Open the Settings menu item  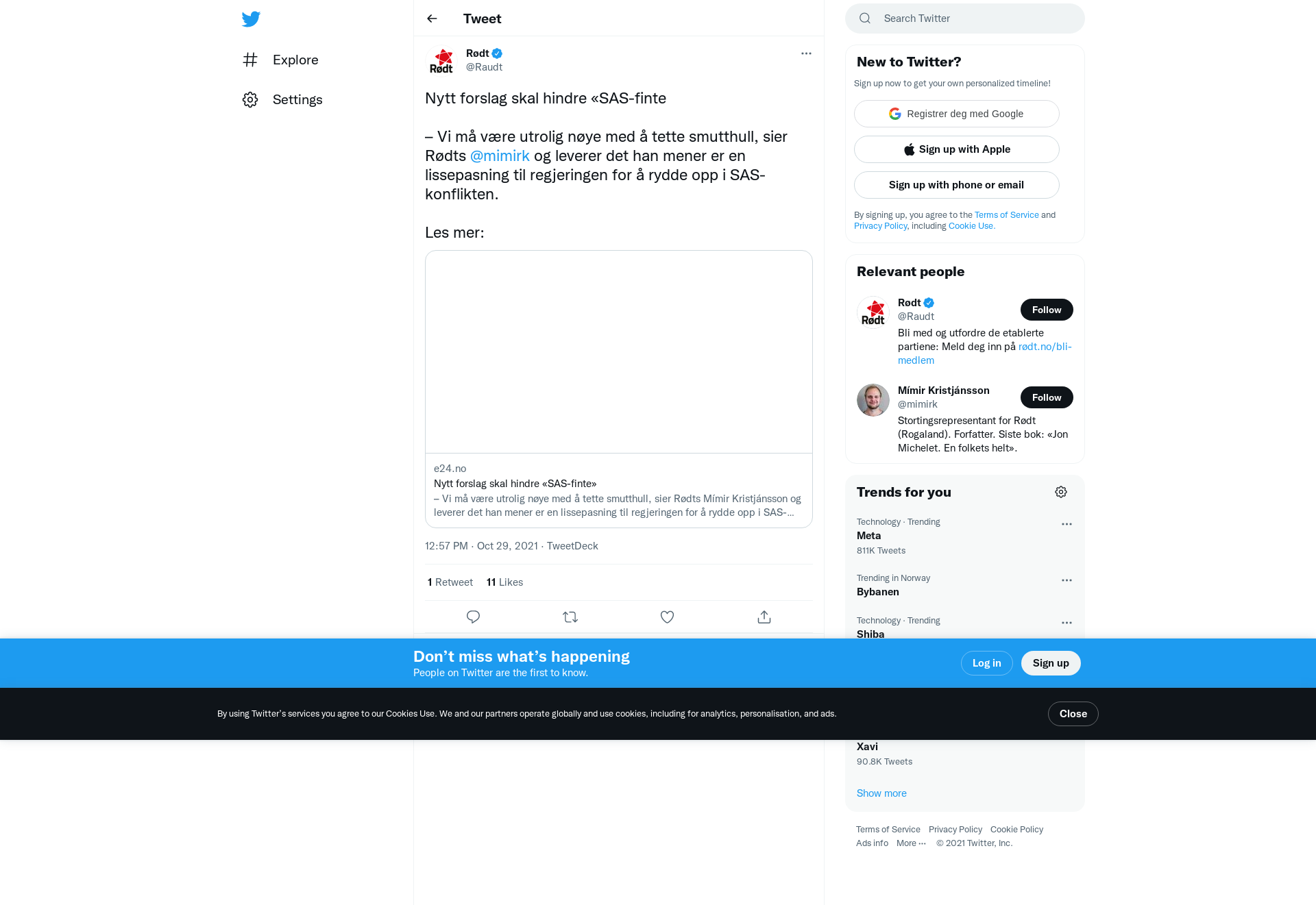[x=282, y=99]
